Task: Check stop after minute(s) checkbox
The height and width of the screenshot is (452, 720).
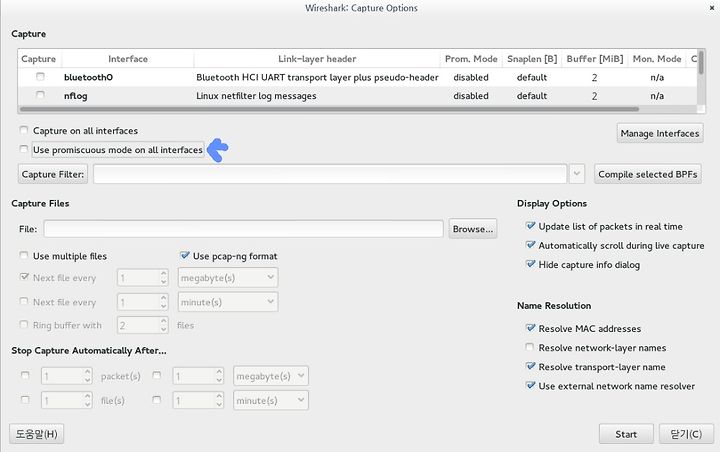Action: pyautogui.click(x=157, y=400)
